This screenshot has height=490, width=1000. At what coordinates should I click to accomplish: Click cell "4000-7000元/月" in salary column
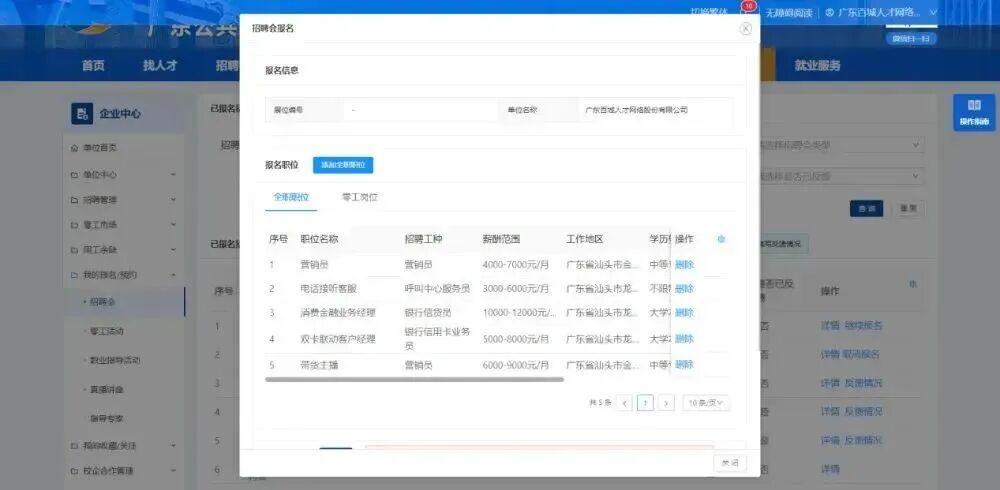pyautogui.click(x=515, y=265)
